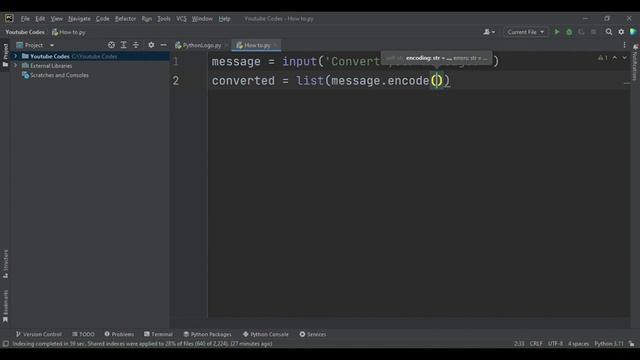Open Project panel options gear
Screen dimensions: 640x360
pyautogui.click(x=151, y=45)
